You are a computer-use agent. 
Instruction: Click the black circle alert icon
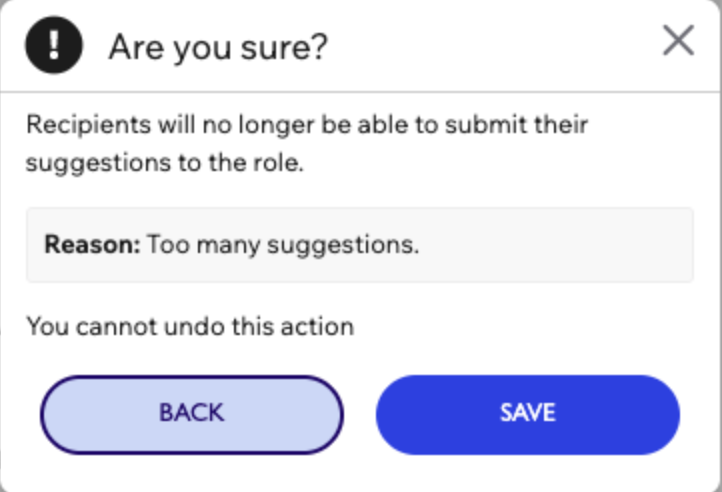[54, 45]
